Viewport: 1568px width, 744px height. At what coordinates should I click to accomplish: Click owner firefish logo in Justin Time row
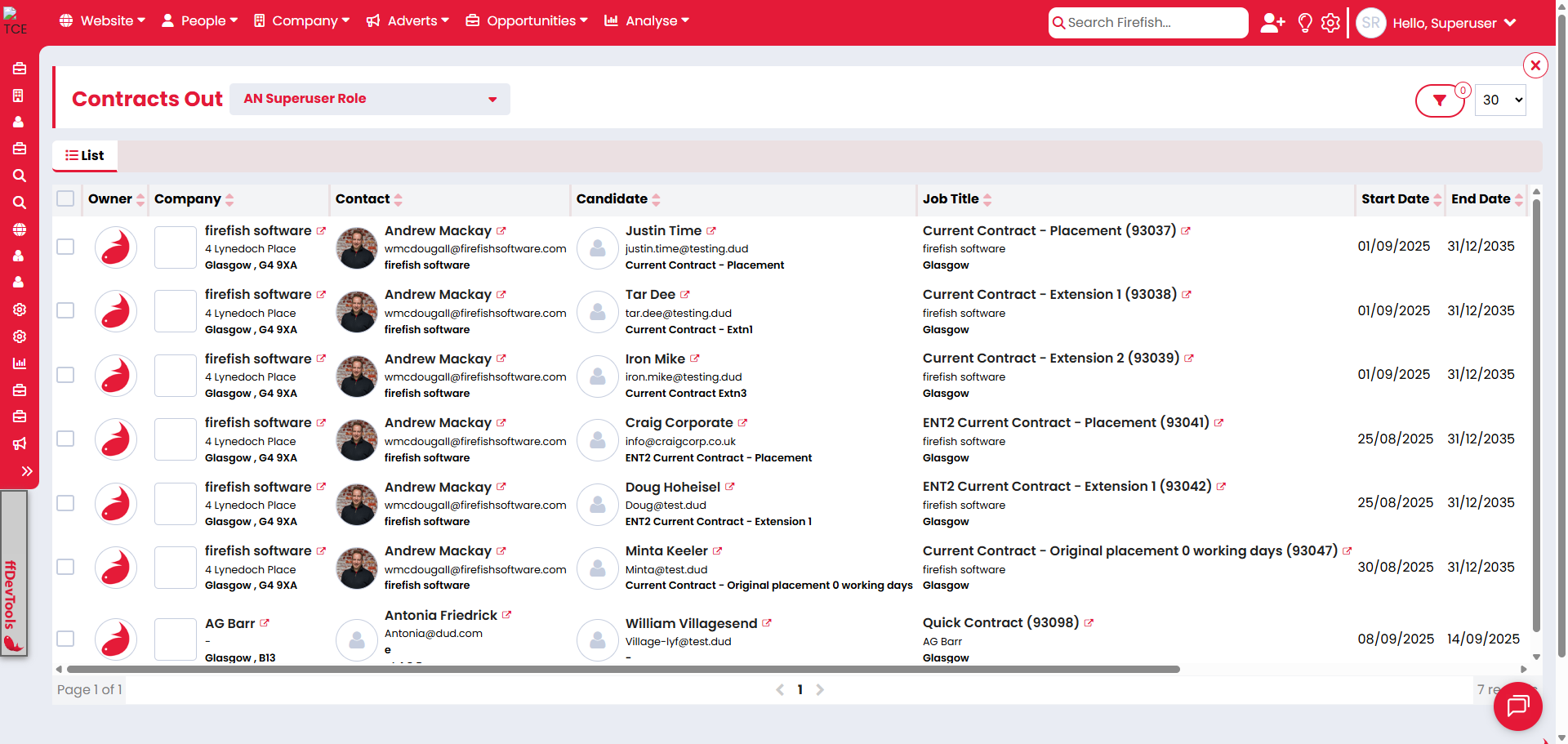coord(115,247)
